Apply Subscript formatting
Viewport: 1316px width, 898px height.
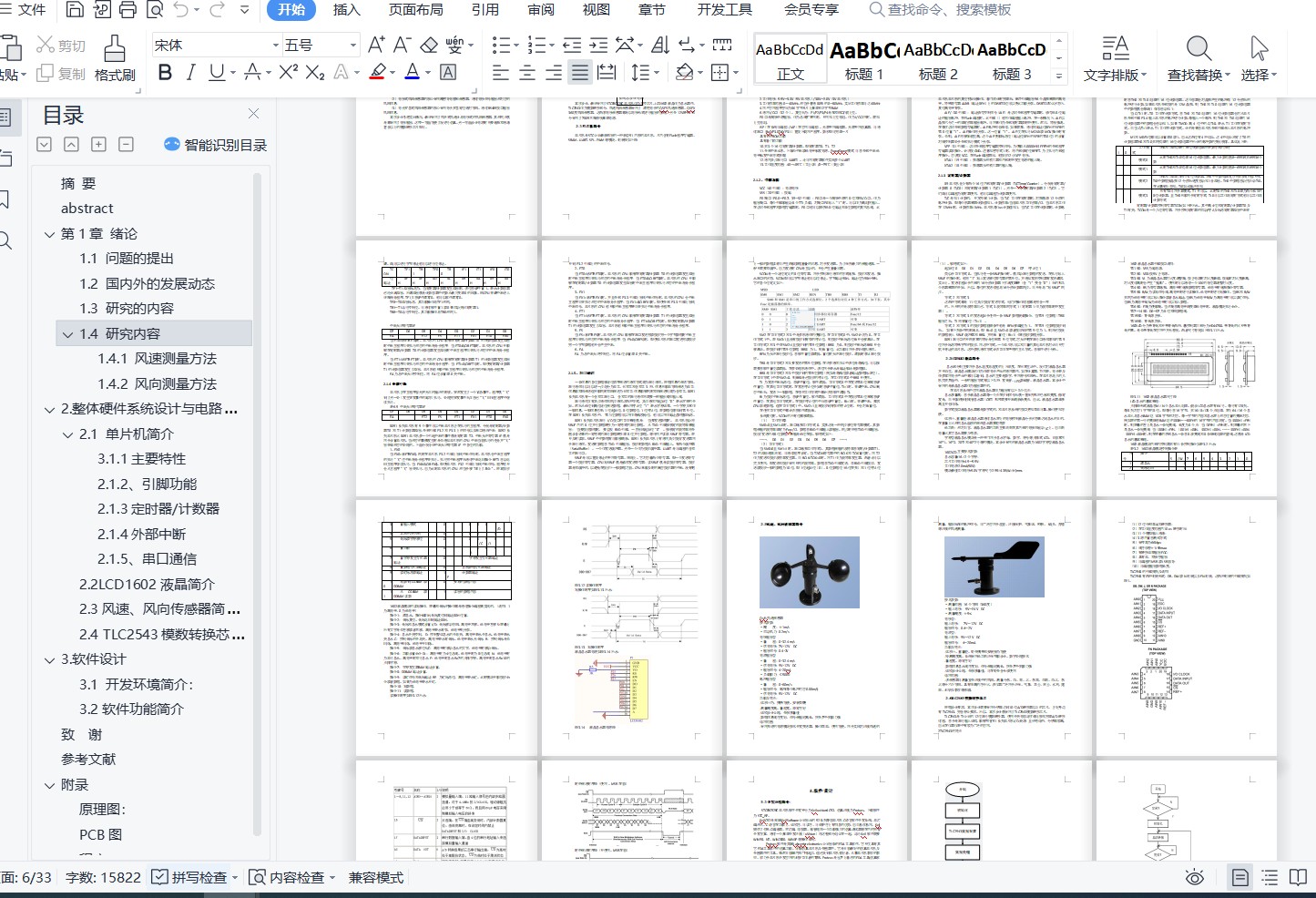[315, 72]
